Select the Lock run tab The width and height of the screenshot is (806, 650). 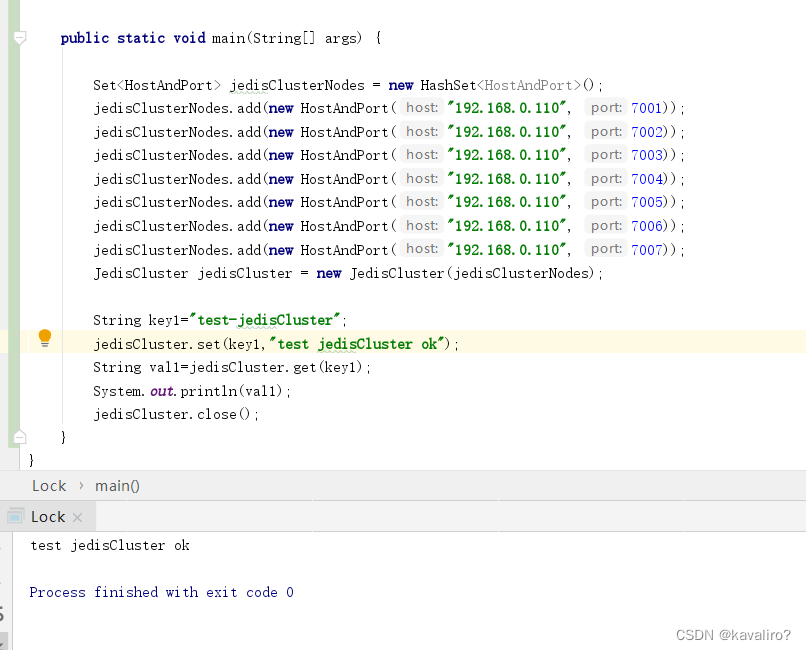[x=48, y=517]
